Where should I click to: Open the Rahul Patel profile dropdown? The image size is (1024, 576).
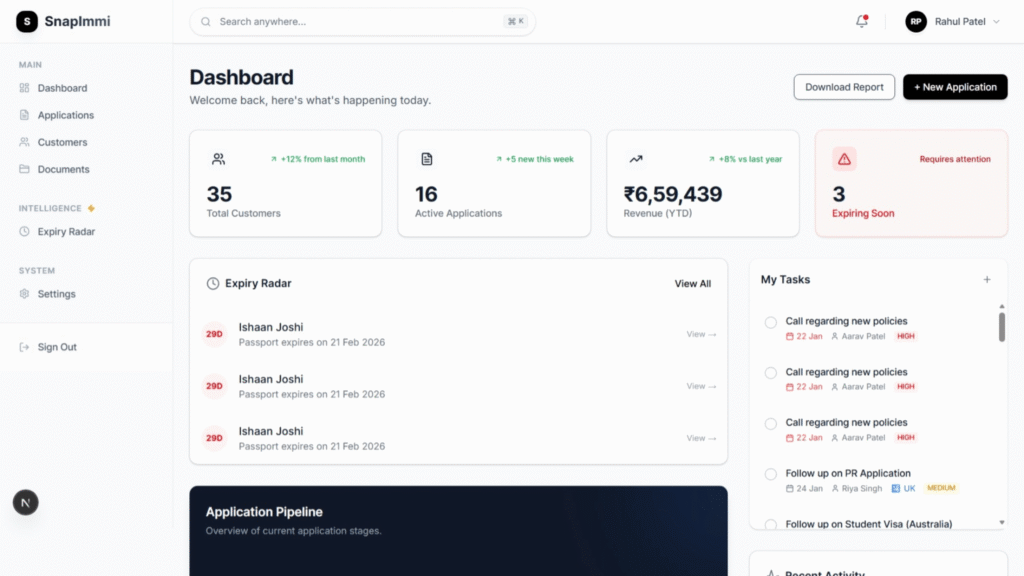(x=952, y=21)
